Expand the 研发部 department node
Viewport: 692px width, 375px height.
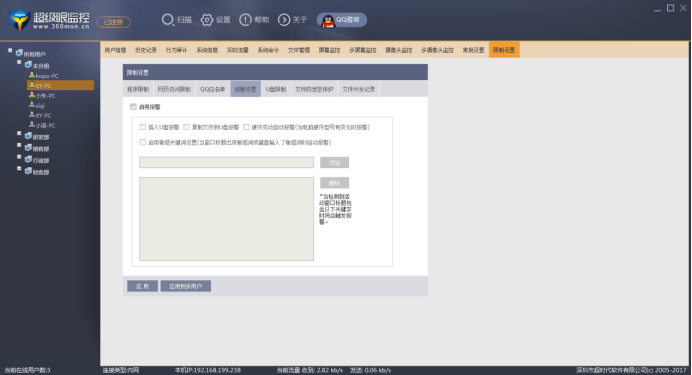pos(19,133)
